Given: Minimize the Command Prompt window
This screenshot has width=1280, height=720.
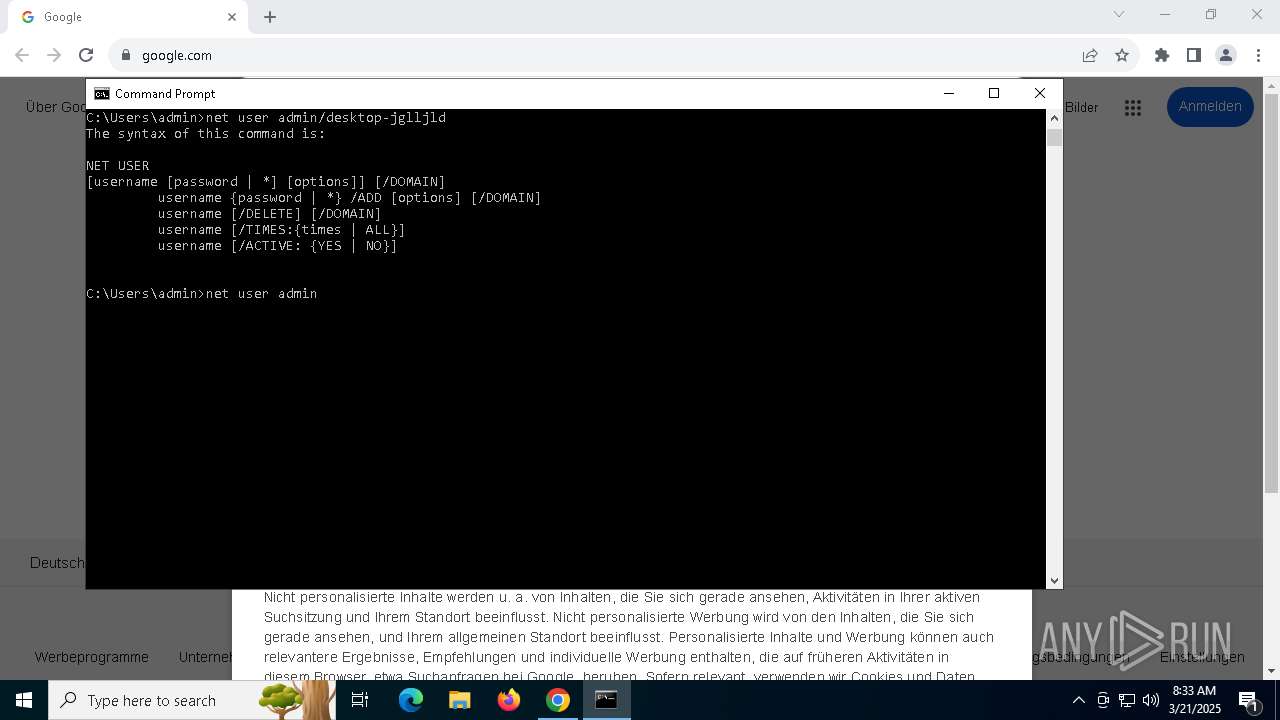Looking at the screenshot, I should pos(948,93).
